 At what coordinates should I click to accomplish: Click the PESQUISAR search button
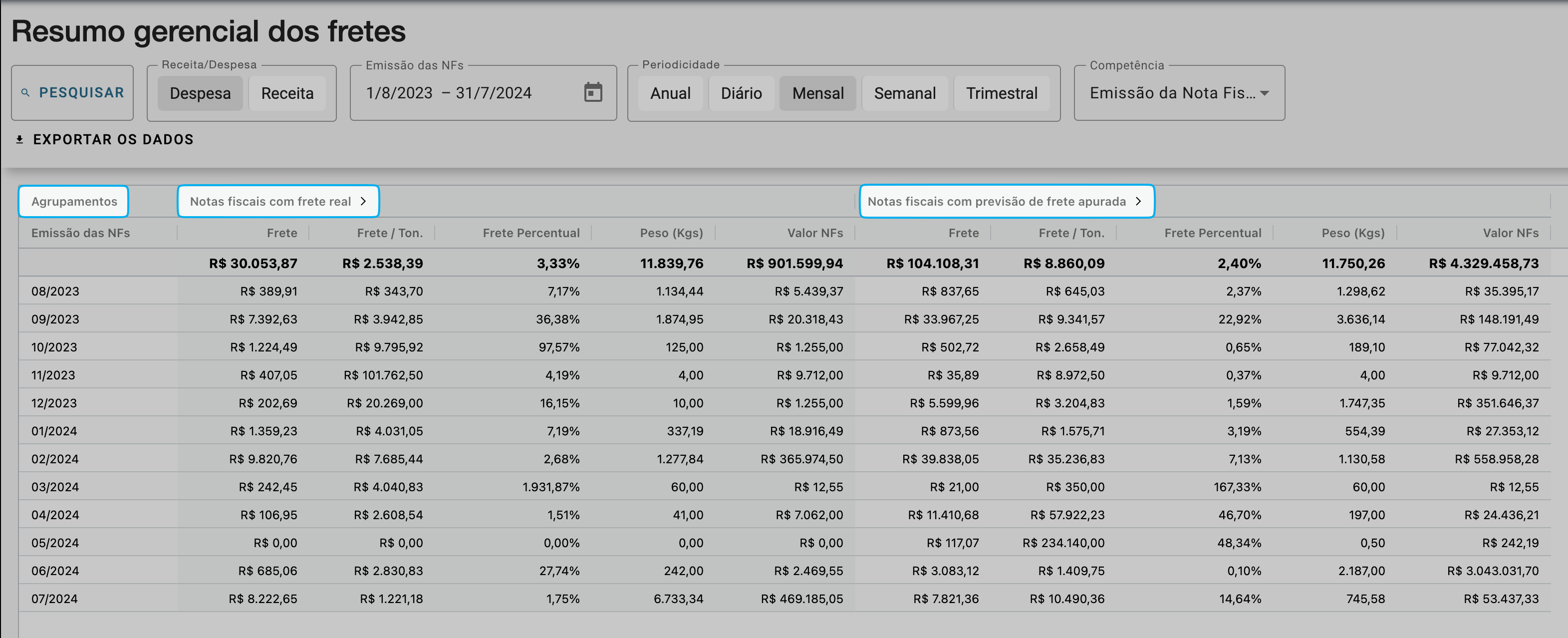click(72, 92)
